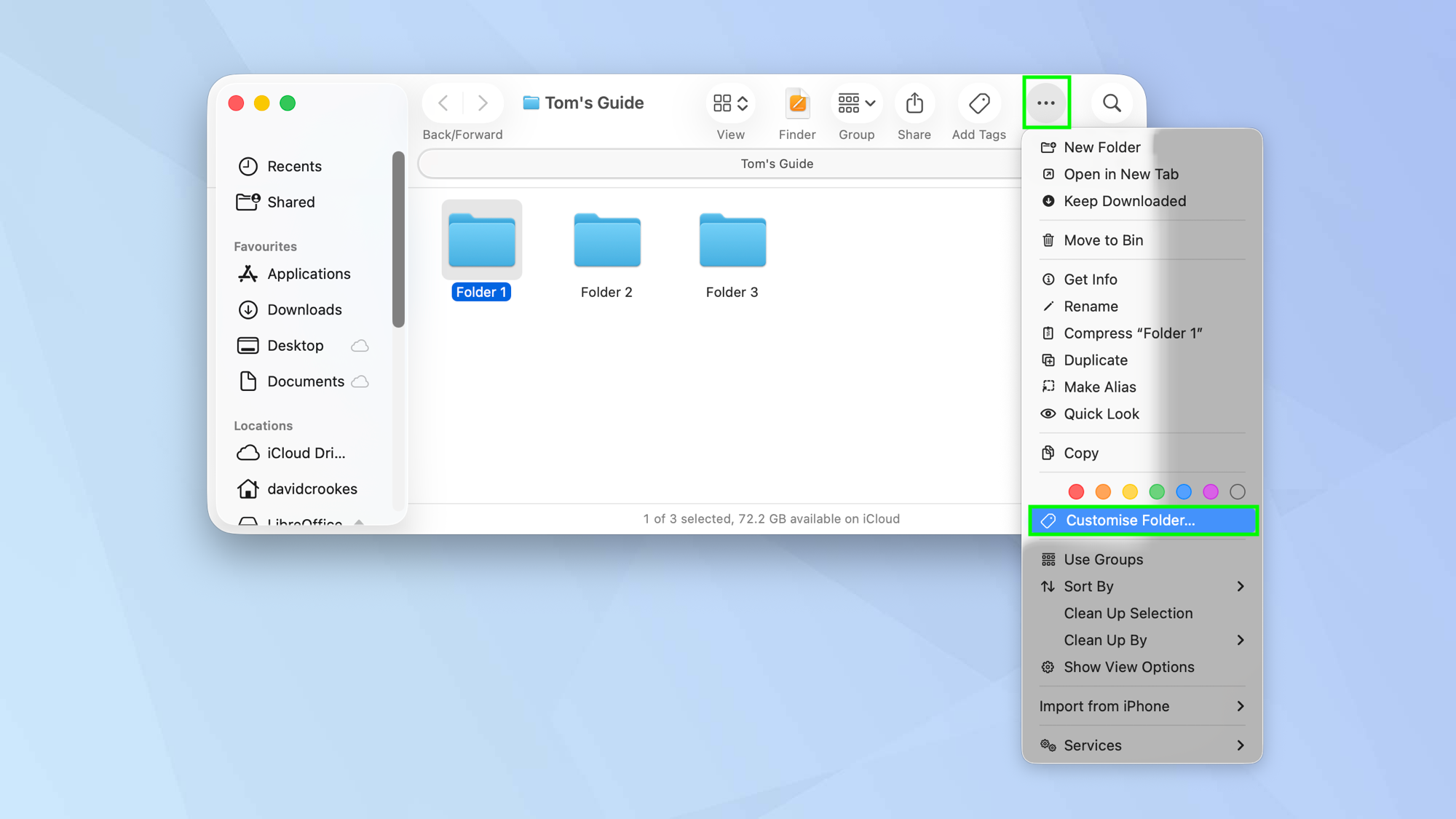The image size is (1456, 819).
Task: Open the Search icon
Action: tap(1112, 103)
